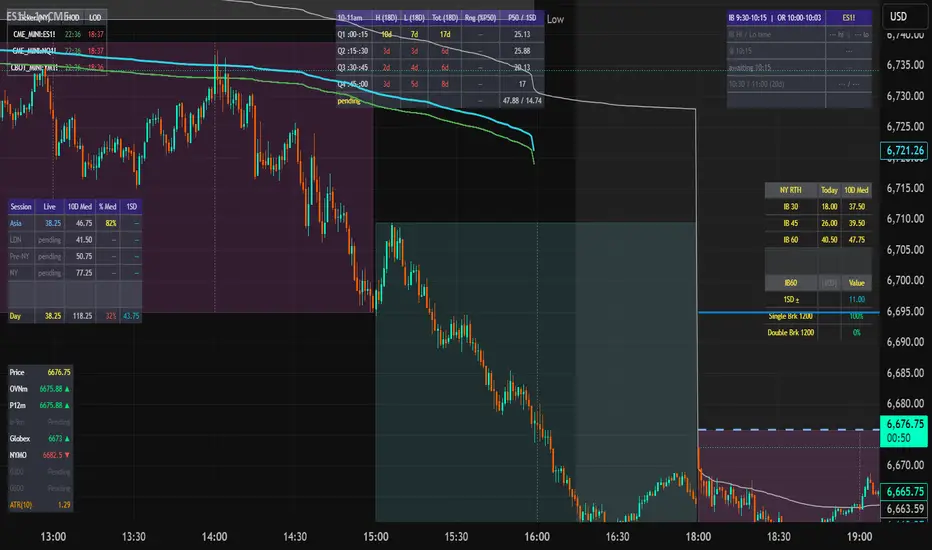Click the 6,735.00 price axis label

tap(905, 65)
